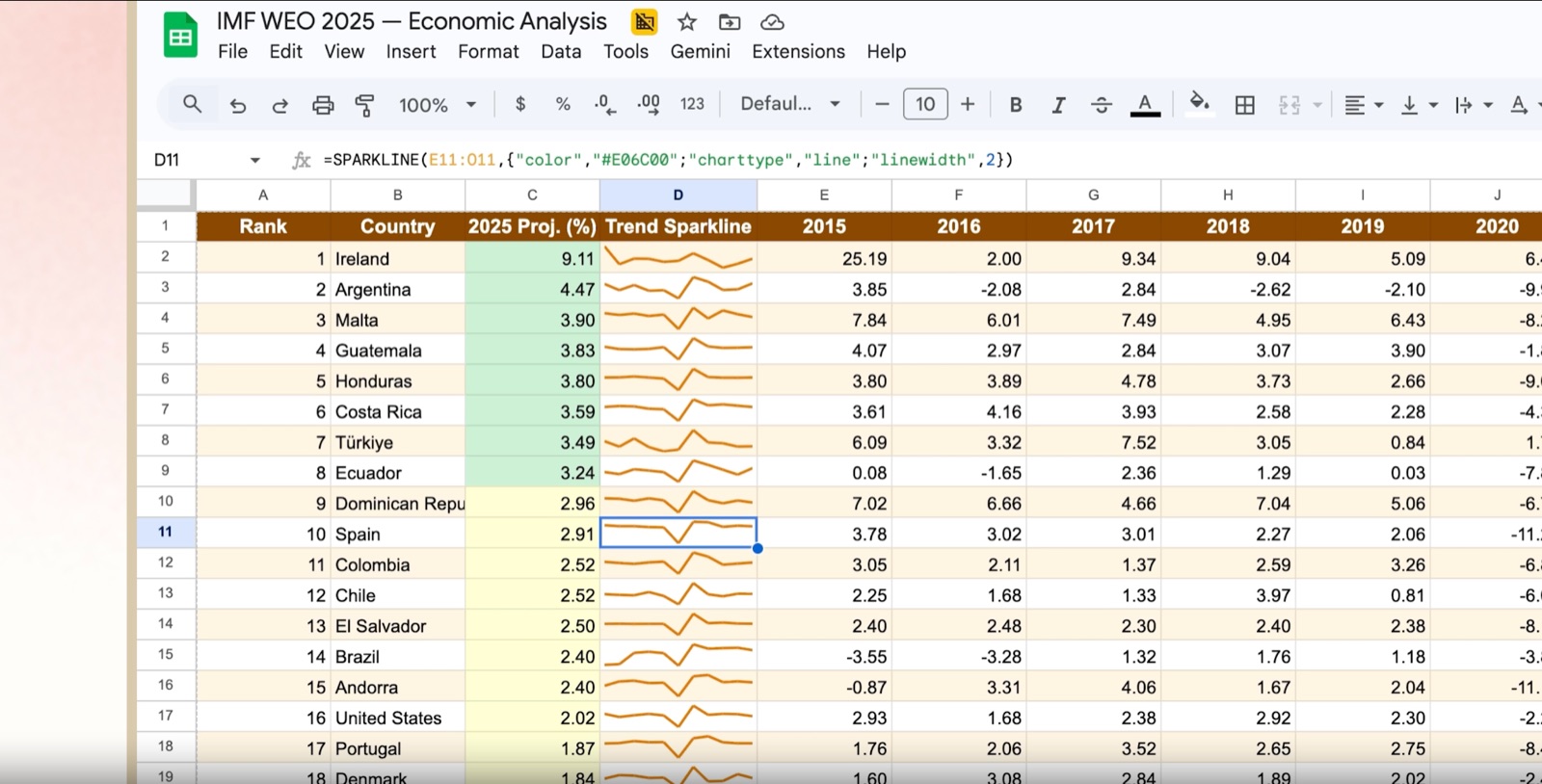Open vertical align dropdown
The image size is (1542, 784).
1418,105
